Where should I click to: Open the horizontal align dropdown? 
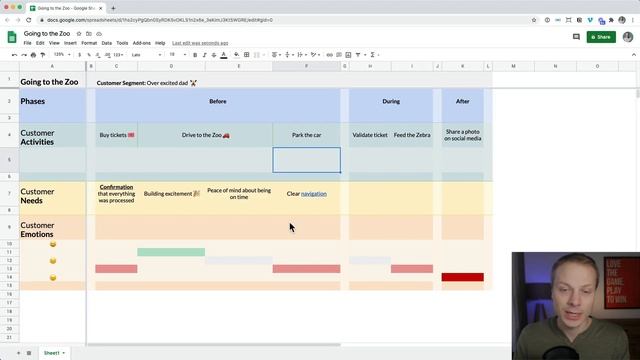(x=277, y=55)
